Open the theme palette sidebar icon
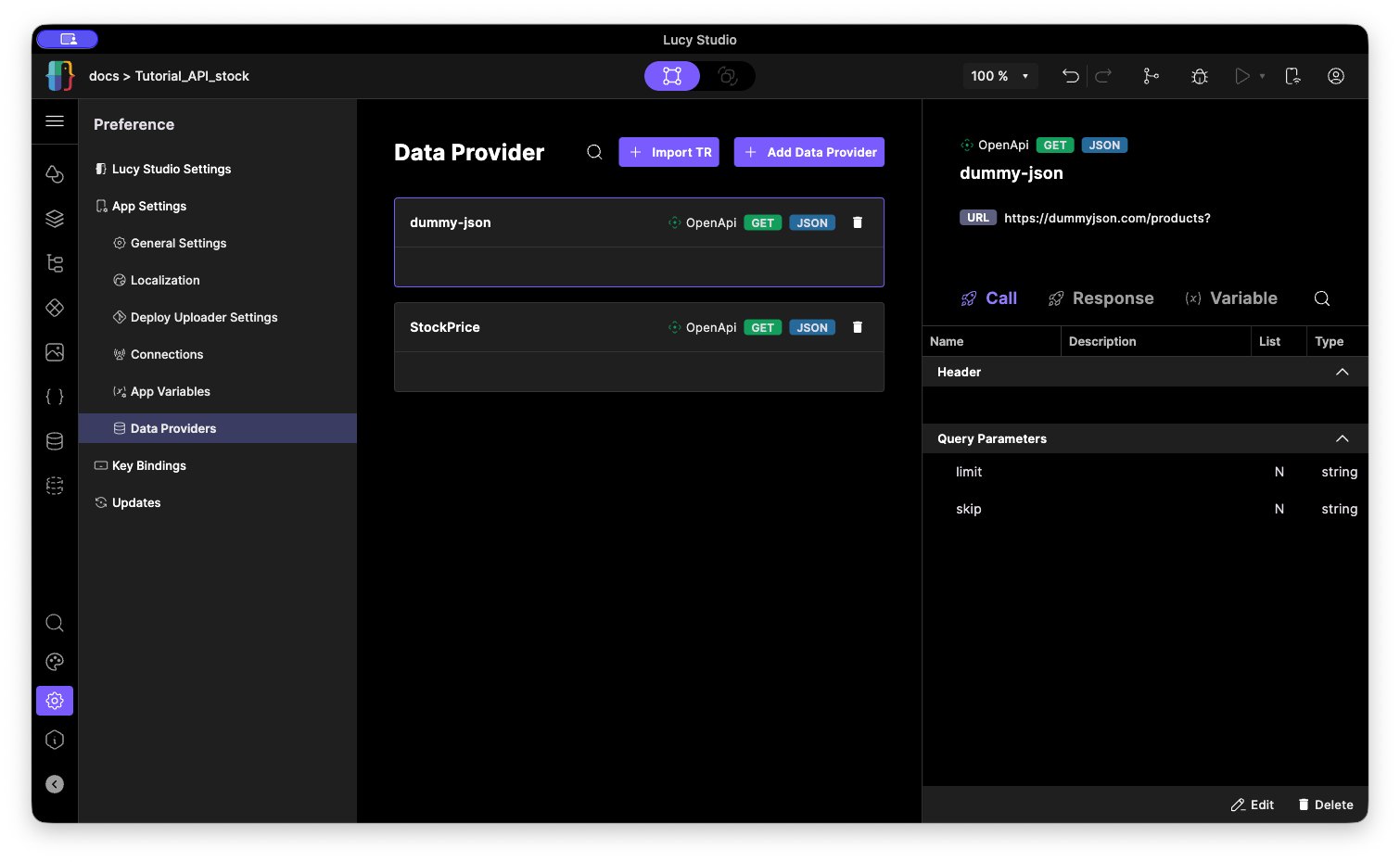 click(x=55, y=662)
